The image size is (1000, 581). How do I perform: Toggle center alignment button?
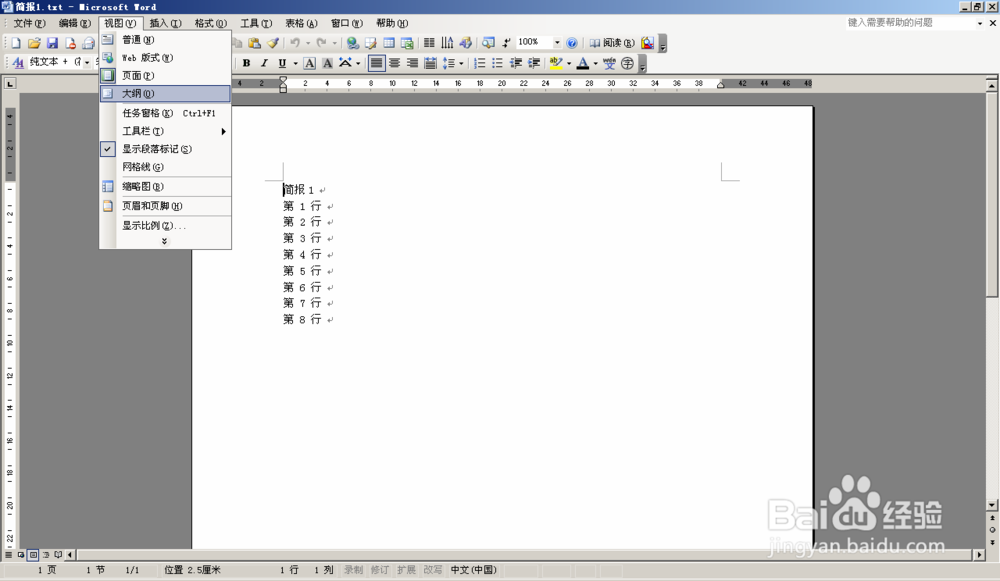pos(395,63)
